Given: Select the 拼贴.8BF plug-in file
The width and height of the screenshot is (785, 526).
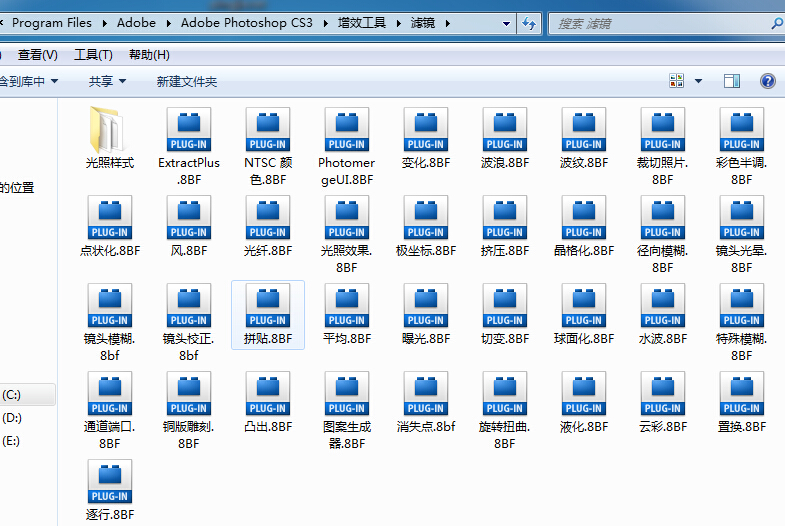Looking at the screenshot, I should click(268, 314).
